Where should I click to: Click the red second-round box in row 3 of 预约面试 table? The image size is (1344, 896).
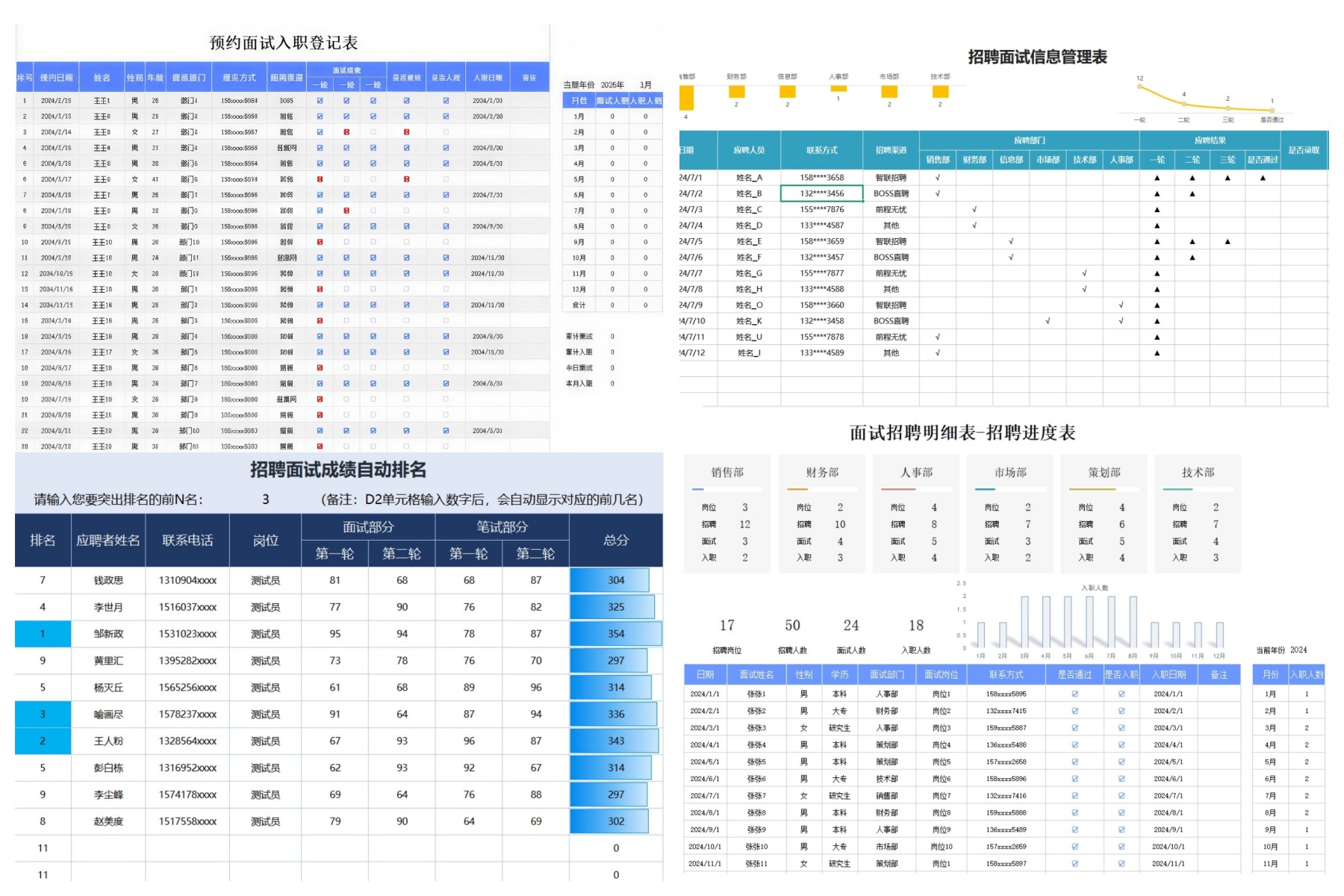pos(346,132)
